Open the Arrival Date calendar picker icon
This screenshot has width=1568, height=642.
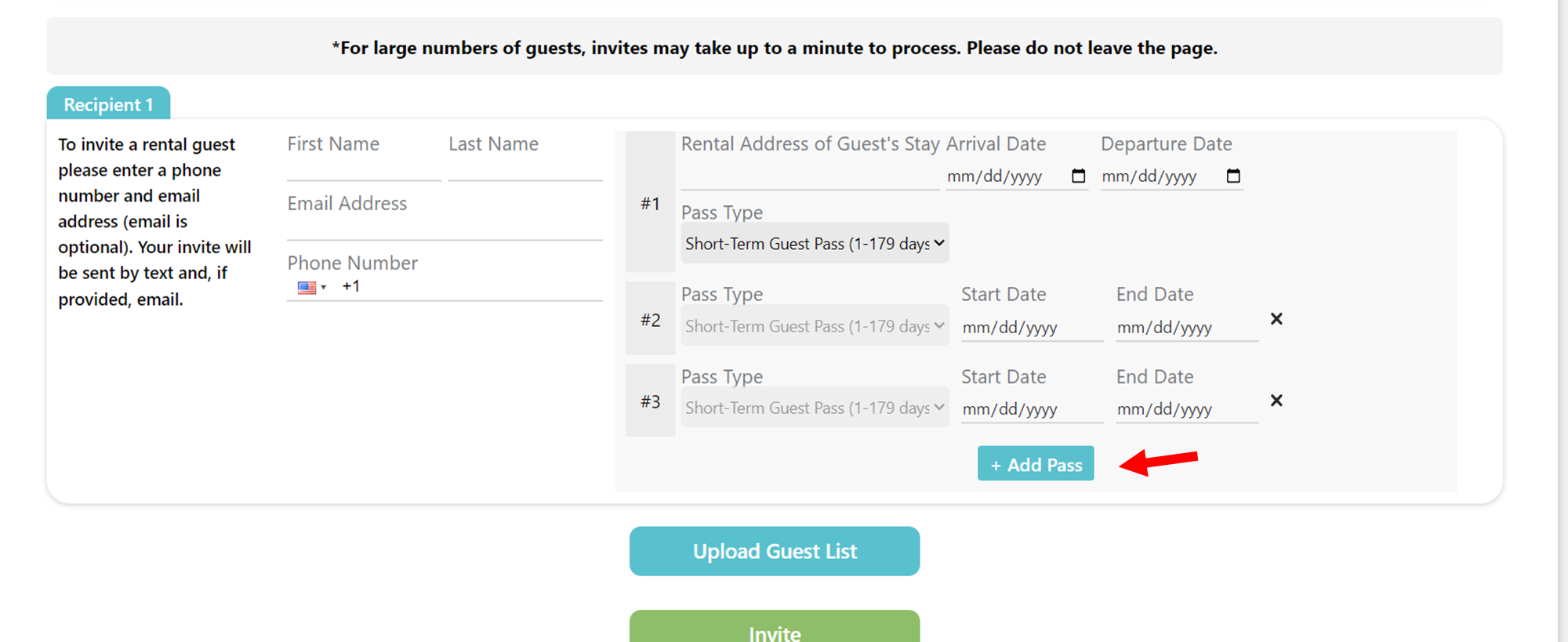point(1078,176)
